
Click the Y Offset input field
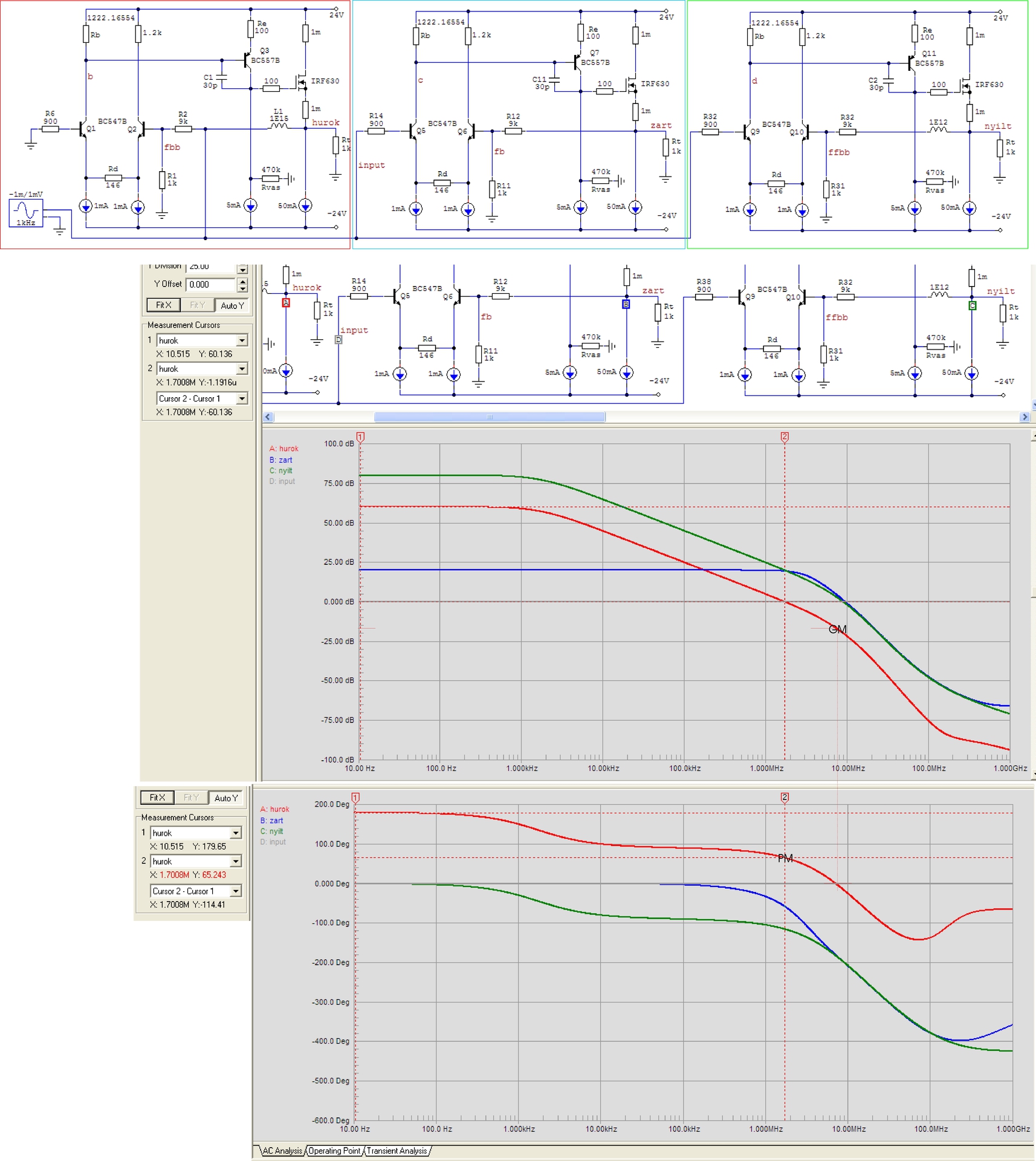[211, 285]
